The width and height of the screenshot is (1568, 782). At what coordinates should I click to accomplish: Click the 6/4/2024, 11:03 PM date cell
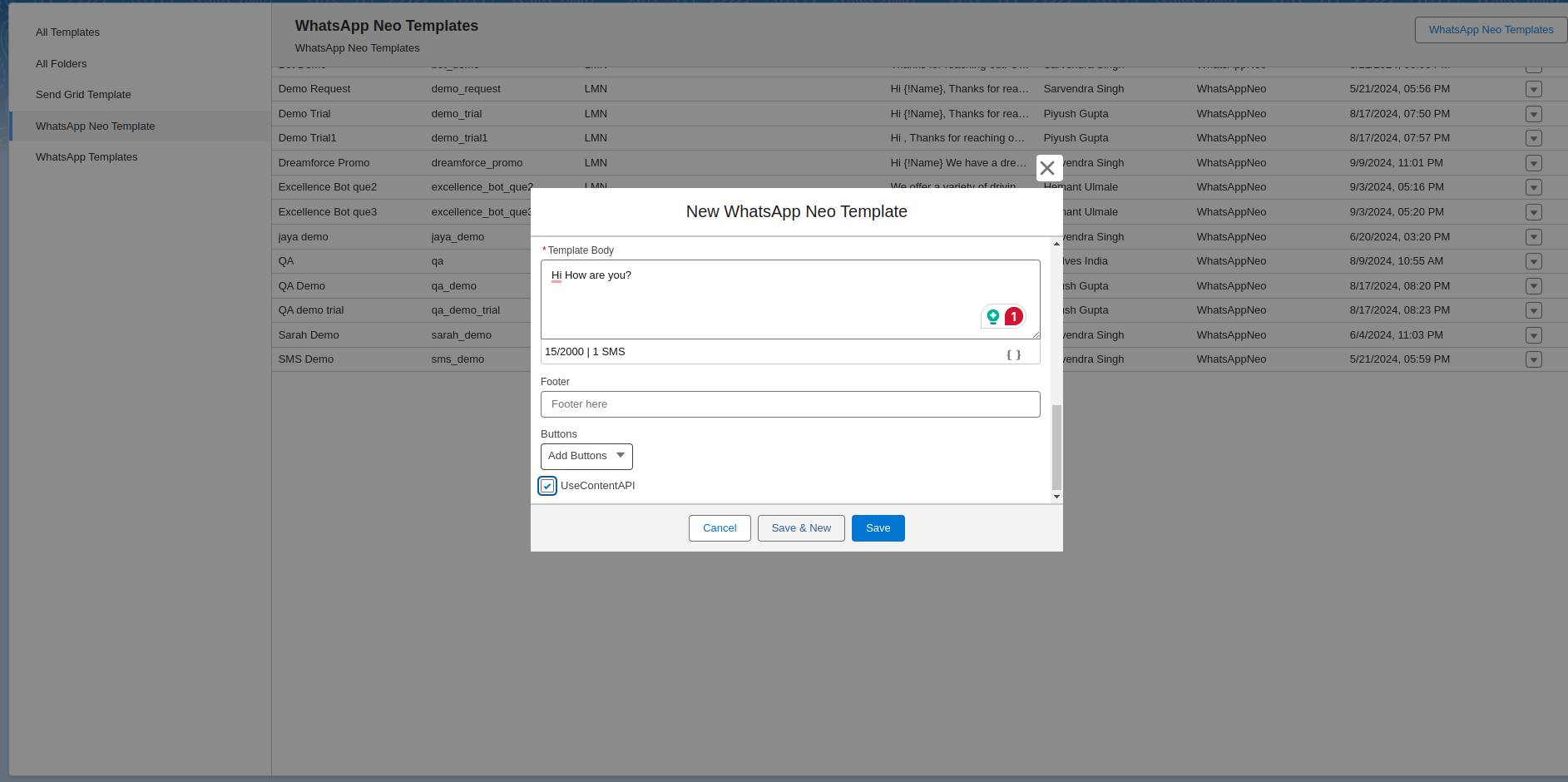click(x=1396, y=335)
